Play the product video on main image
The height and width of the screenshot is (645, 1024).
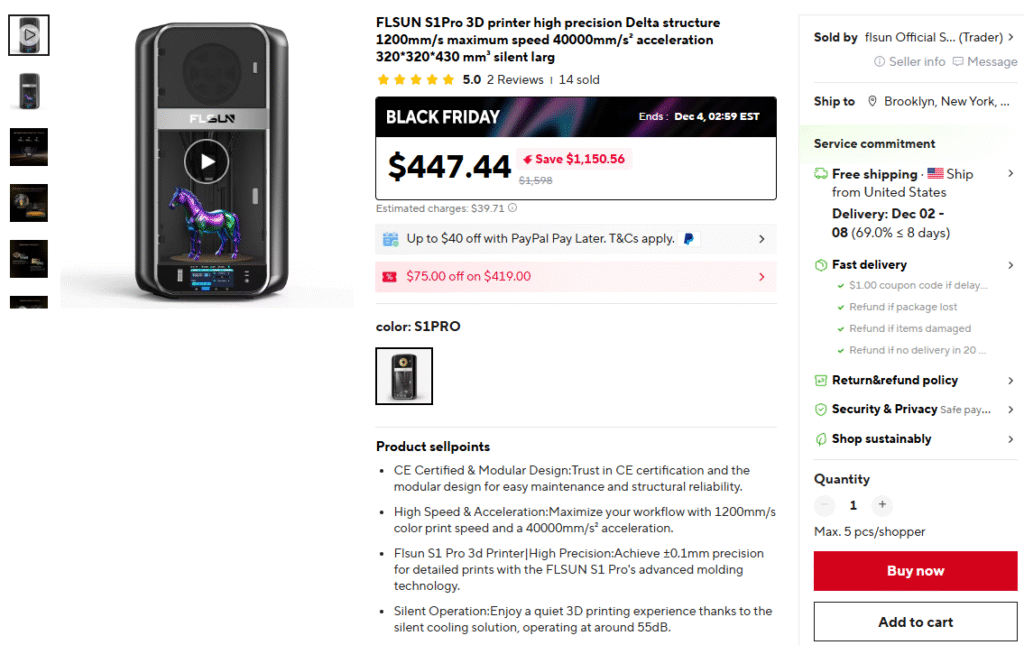(206, 162)
